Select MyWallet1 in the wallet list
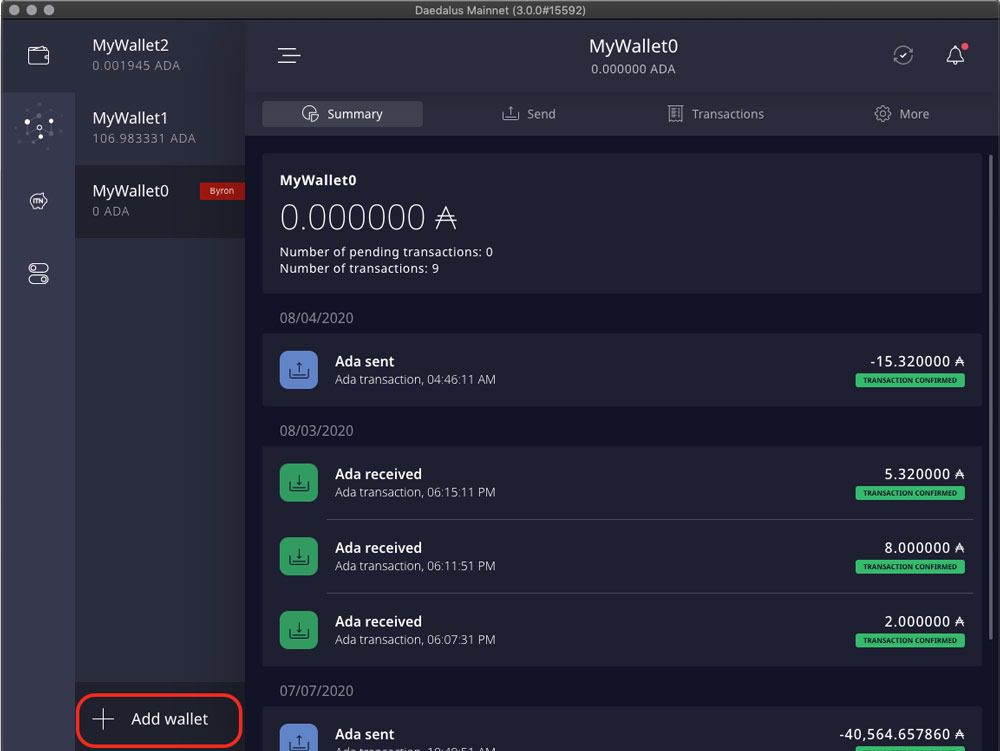The image size is (1000, 751). tap(160, 128)
